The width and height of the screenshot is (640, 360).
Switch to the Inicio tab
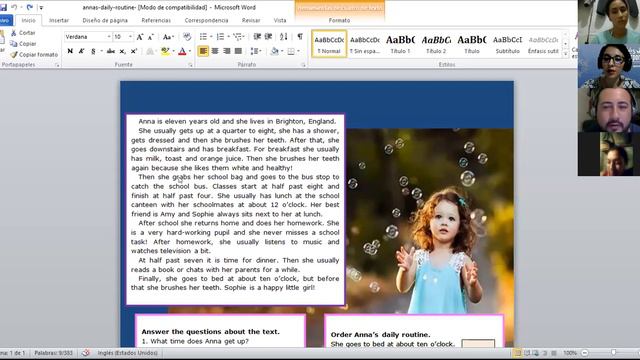(x=29, y=20)
